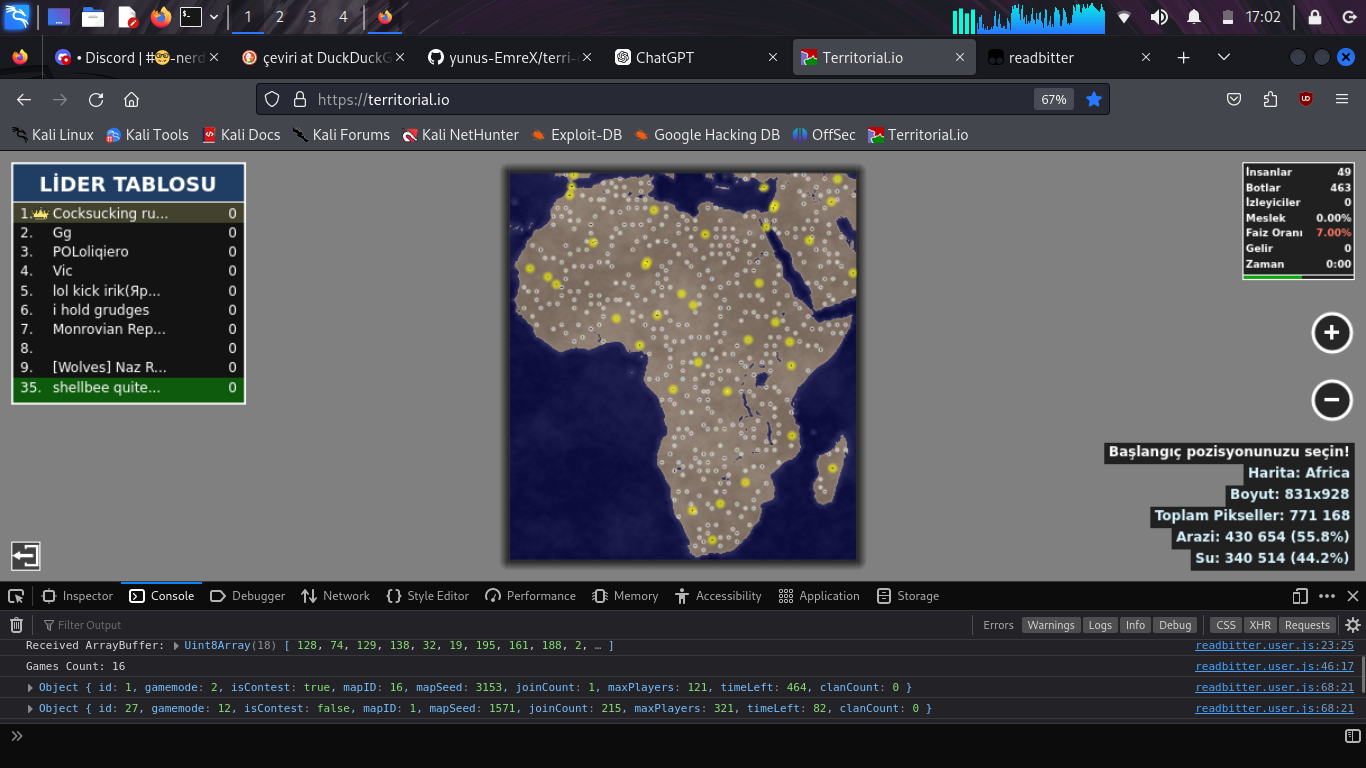
Task: Toggle responsive design mode icon
Action: pyautogui.click(x=1300, y=596)
